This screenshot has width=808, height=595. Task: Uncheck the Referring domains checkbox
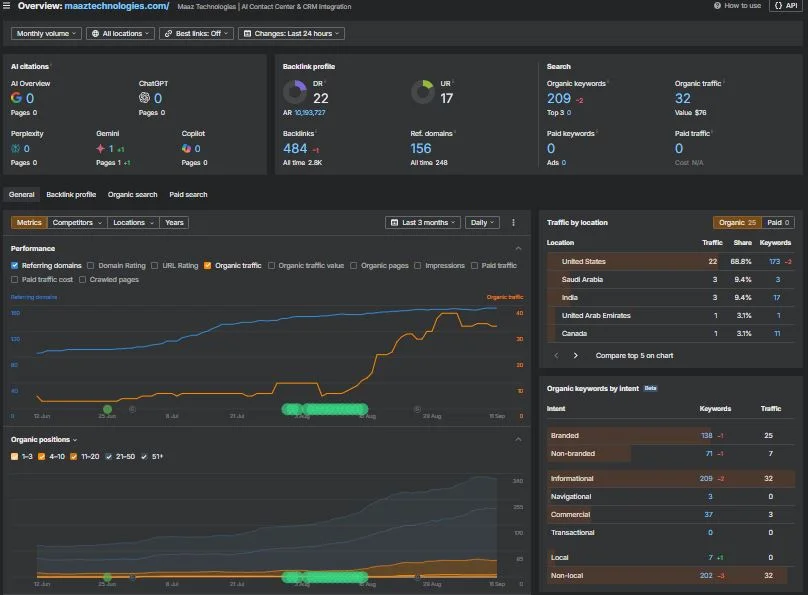(x=14, y=265)
